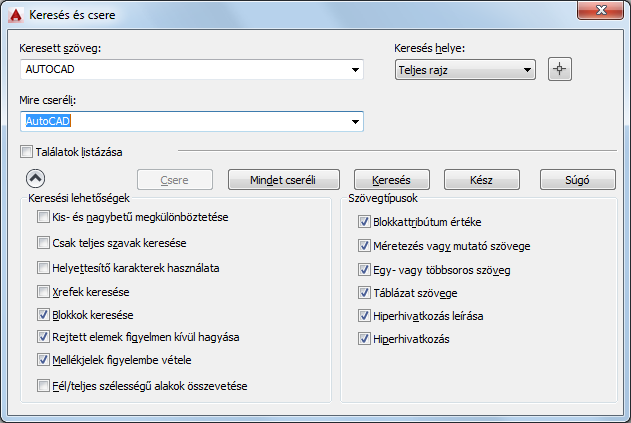Uncheck the Hiperhivatkozás checkbox
This screenshot has height=423, width=631.
point(364,338)
